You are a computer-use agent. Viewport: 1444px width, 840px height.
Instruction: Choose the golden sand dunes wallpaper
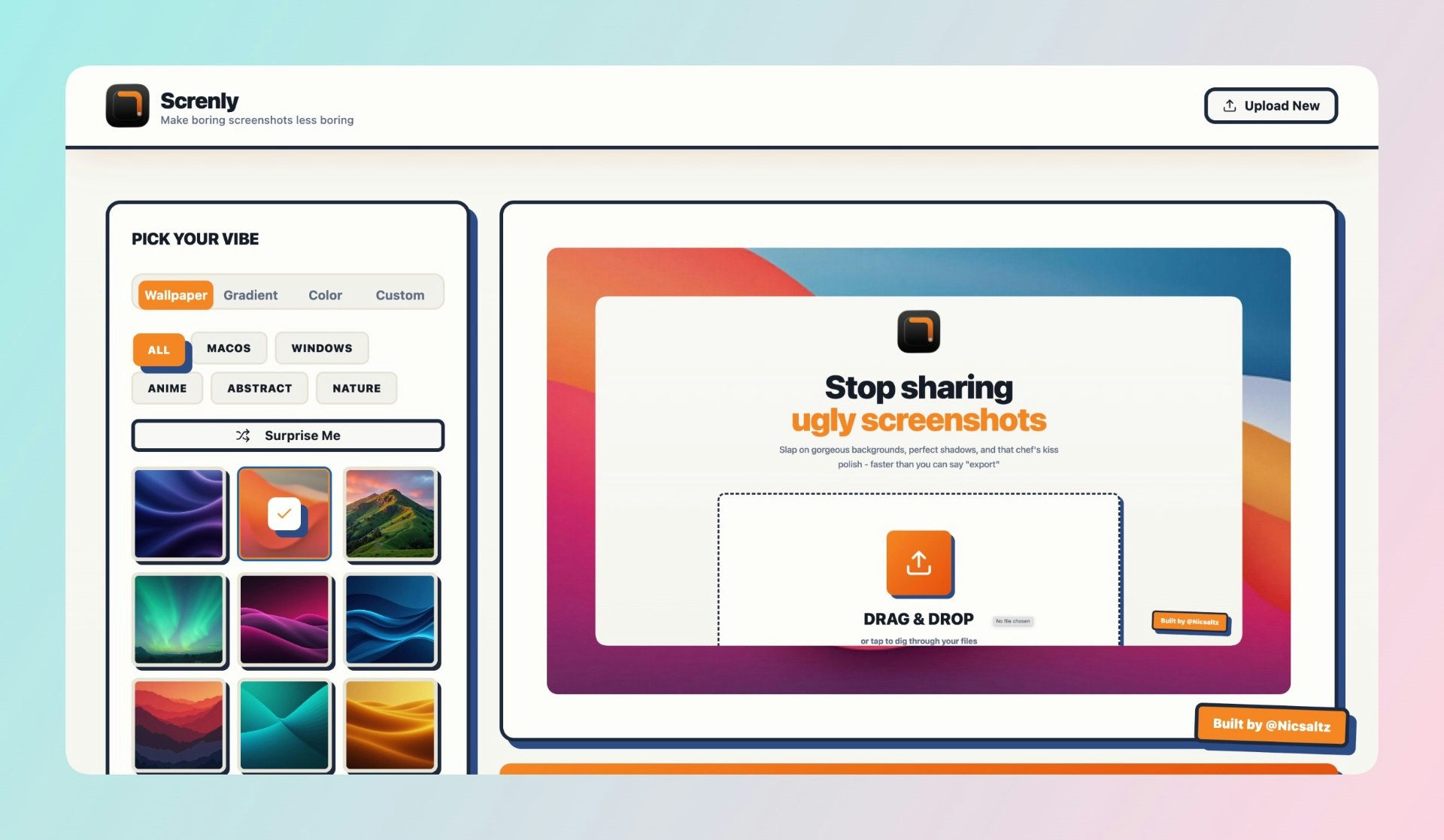pyautogui.click(x=390, y=725)
